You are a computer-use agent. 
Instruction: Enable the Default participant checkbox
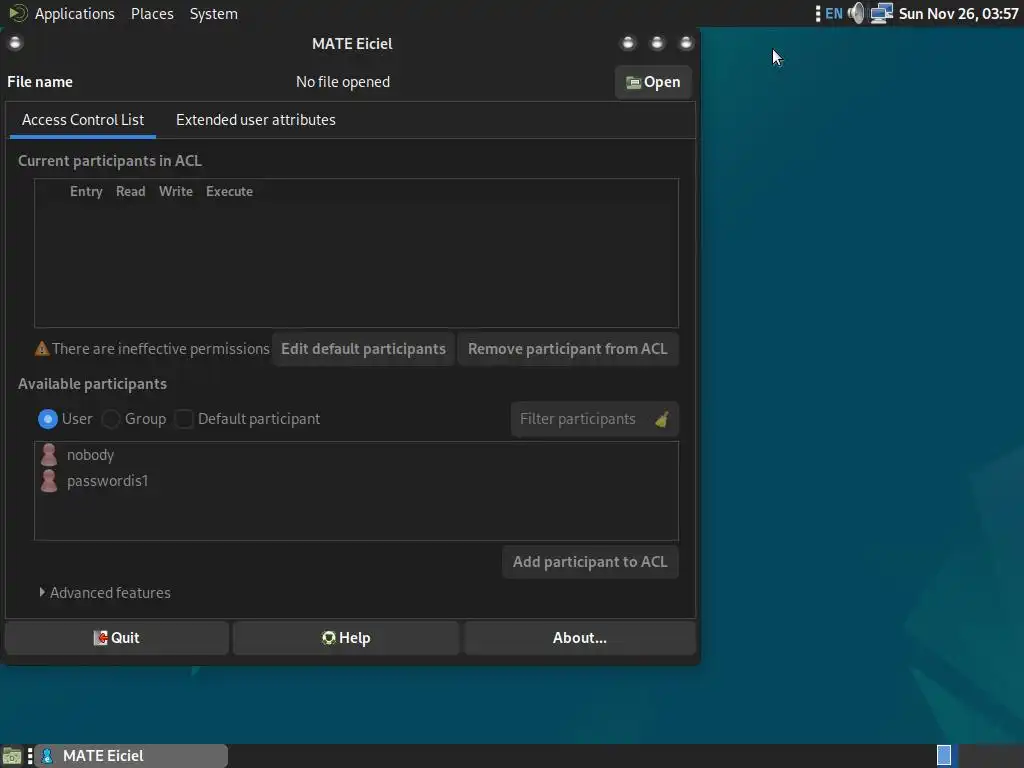click(184, 419)
